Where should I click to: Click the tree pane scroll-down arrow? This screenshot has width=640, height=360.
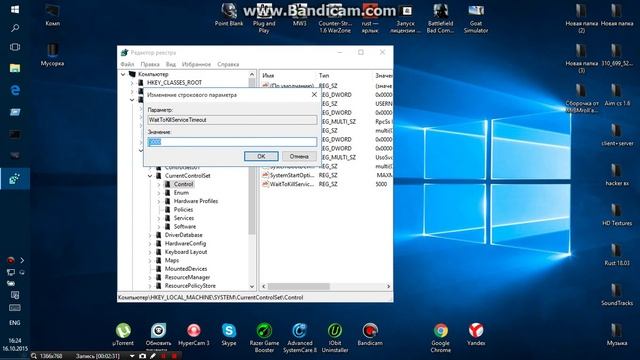[x=252, y=287]
